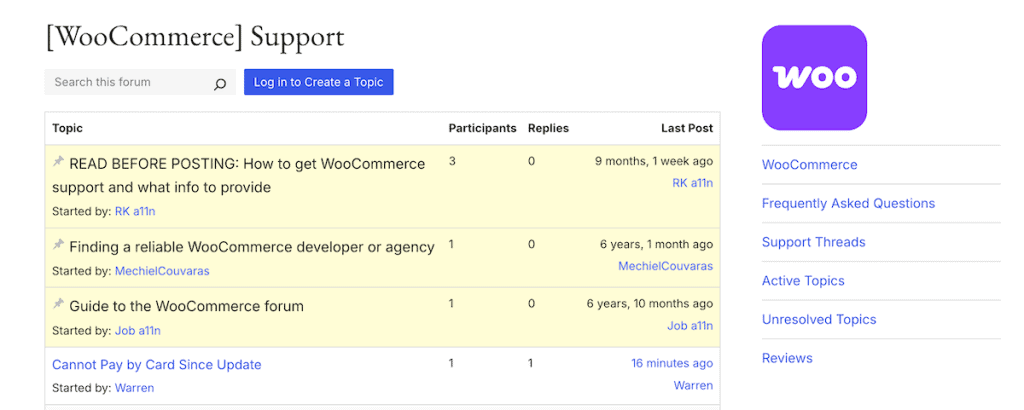Click the 9 months, 1 week ago text
The height and width of the screenshot is (410, 1024).
[654, 161]
